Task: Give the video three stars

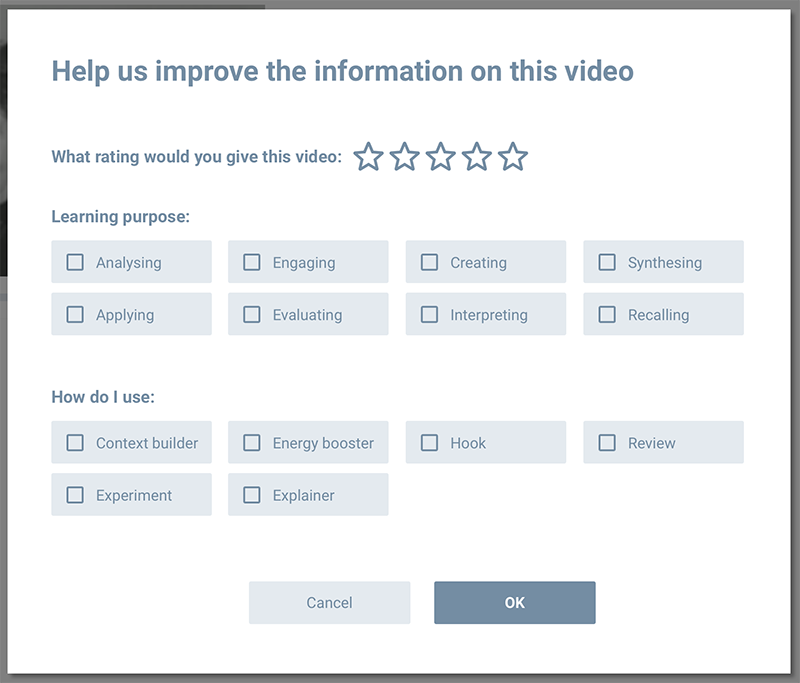Action: tap(441, 157)
